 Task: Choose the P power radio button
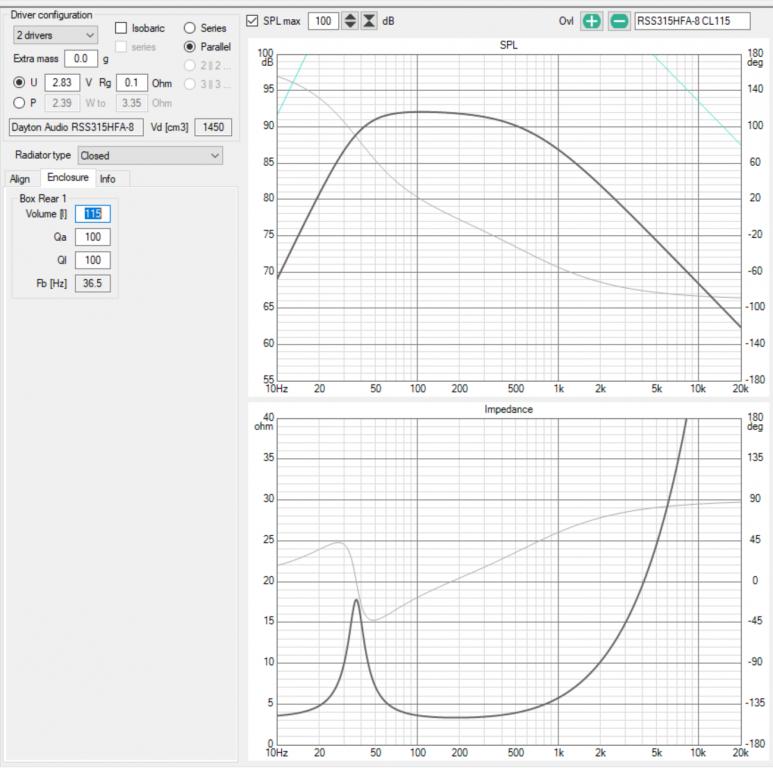coord(19,103)
